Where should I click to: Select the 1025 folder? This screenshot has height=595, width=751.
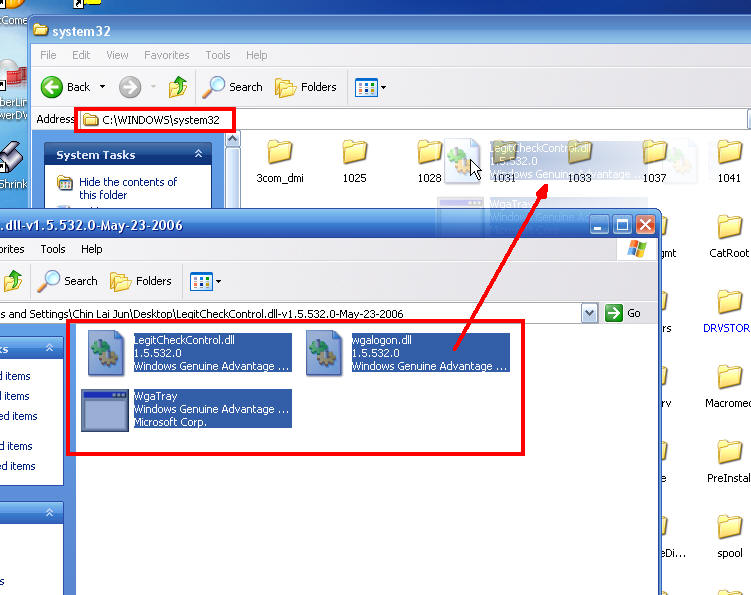click(354, 162)
